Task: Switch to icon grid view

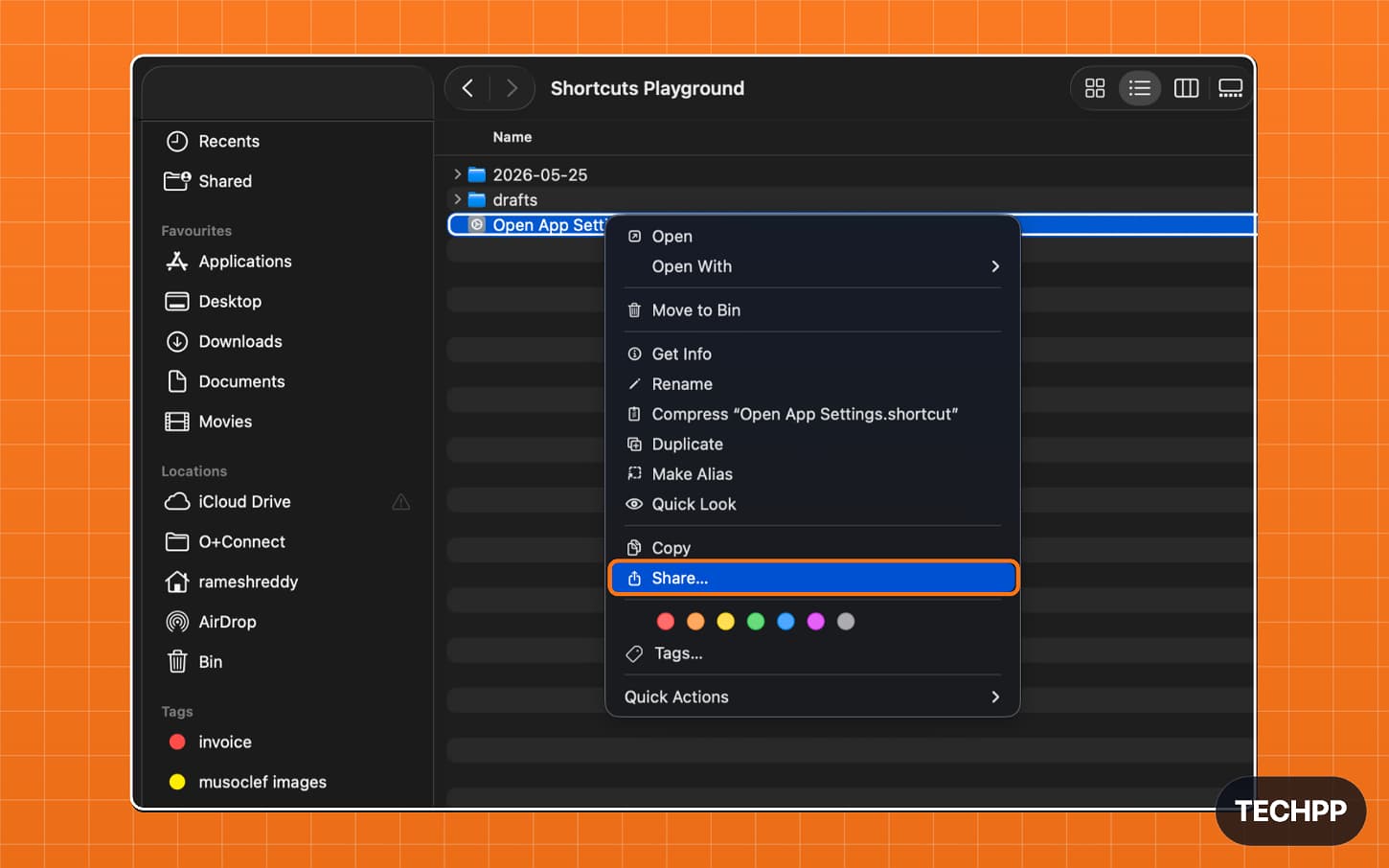Action: pos(1095,88)
